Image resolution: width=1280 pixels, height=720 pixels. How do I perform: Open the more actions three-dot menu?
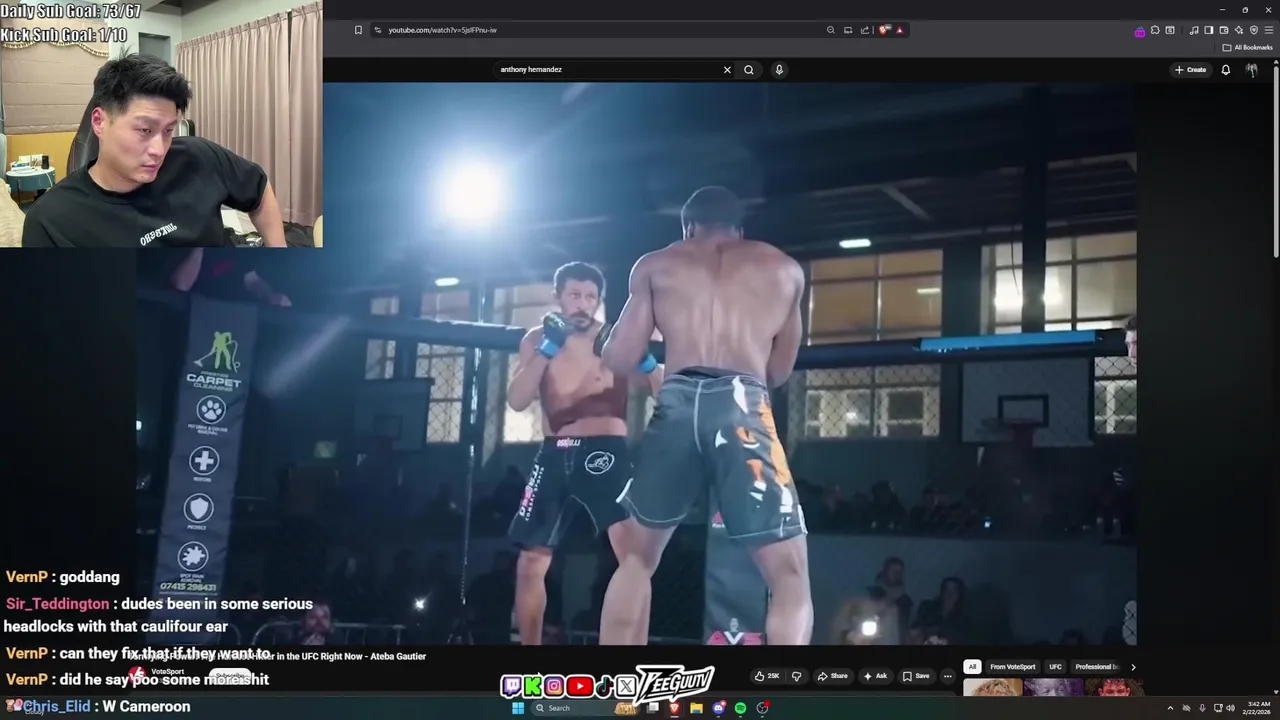pos(948,676)
